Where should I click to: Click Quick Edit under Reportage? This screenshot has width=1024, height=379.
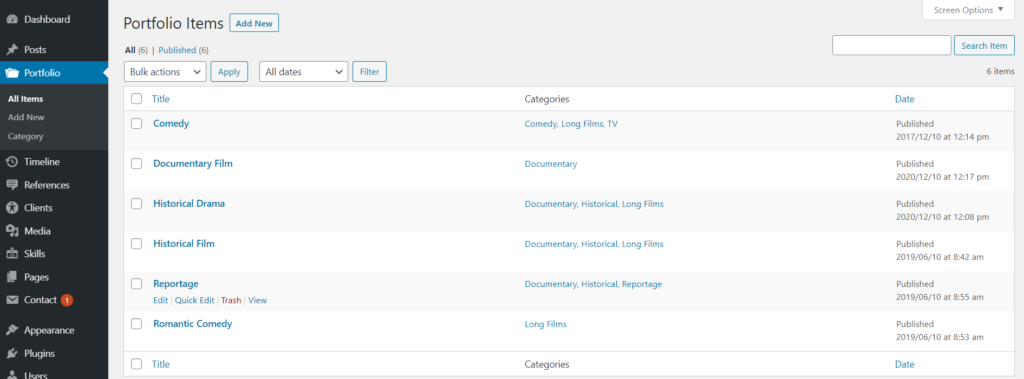(195, 301)
